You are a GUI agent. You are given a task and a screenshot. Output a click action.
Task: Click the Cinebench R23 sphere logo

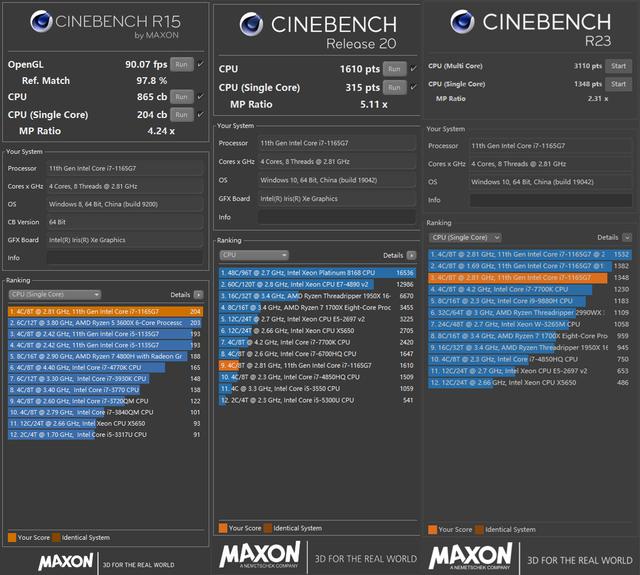462,21
